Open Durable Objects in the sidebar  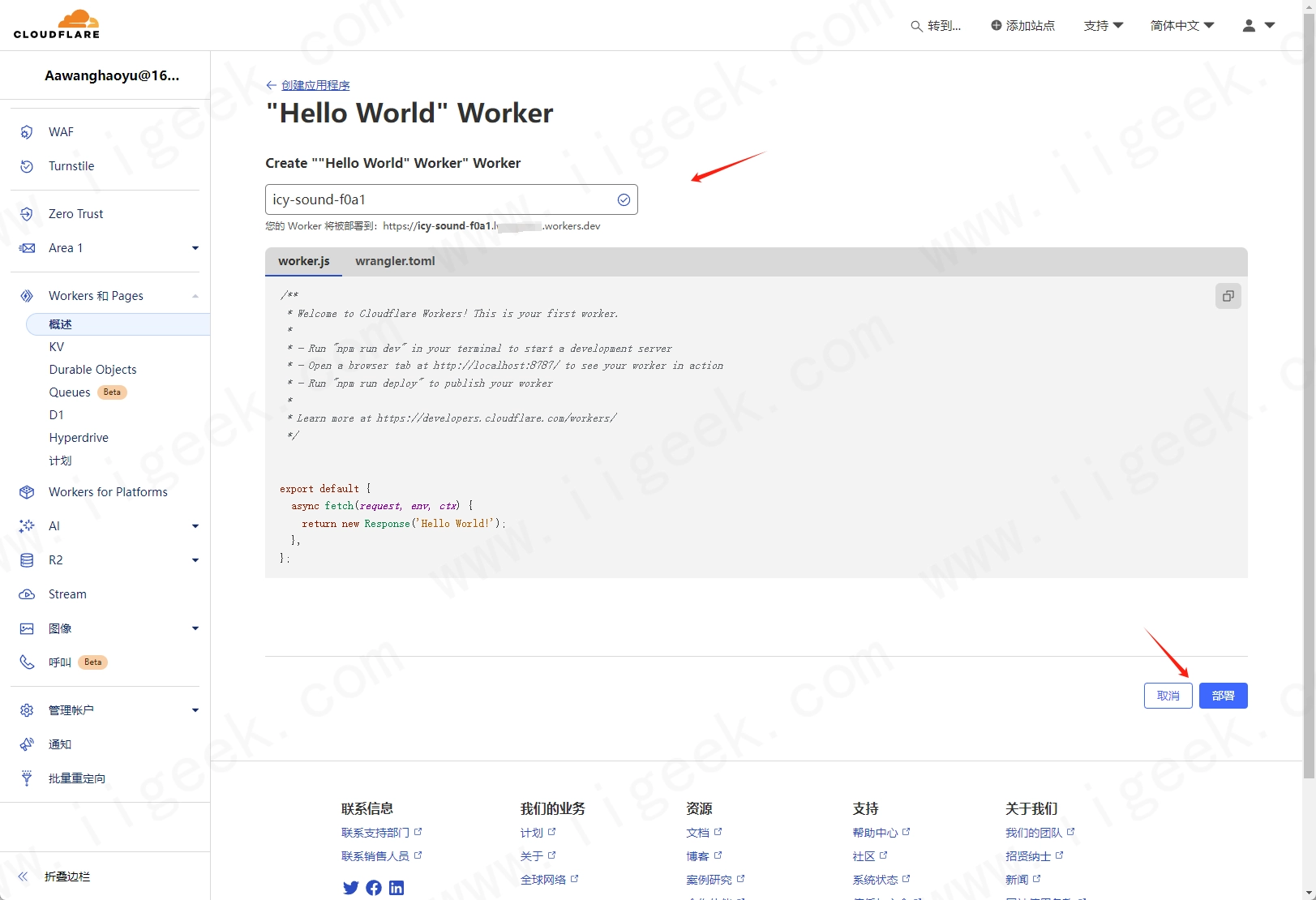point(92,370)
